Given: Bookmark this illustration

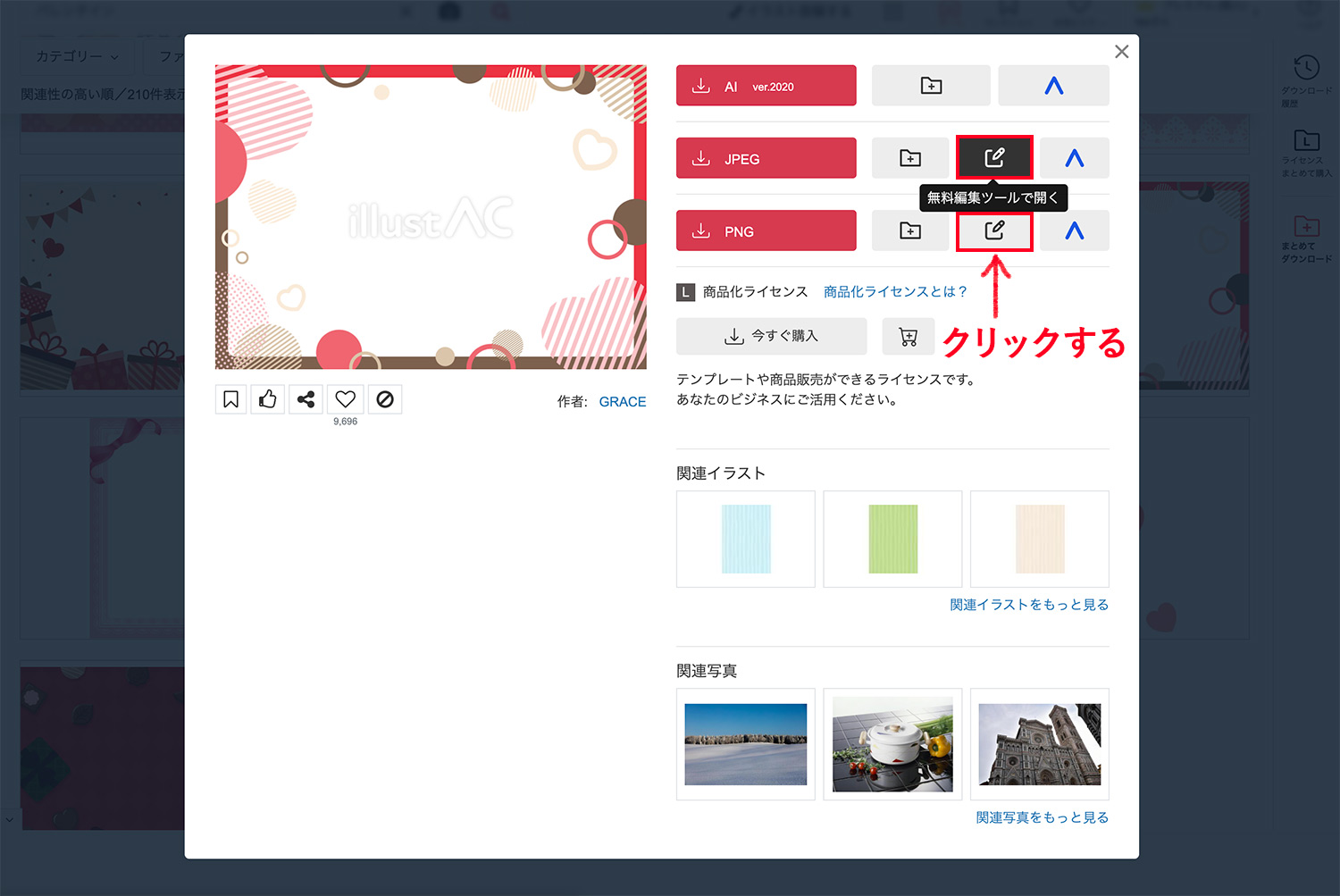Looking at the screenshot, I should coord(230,399).
